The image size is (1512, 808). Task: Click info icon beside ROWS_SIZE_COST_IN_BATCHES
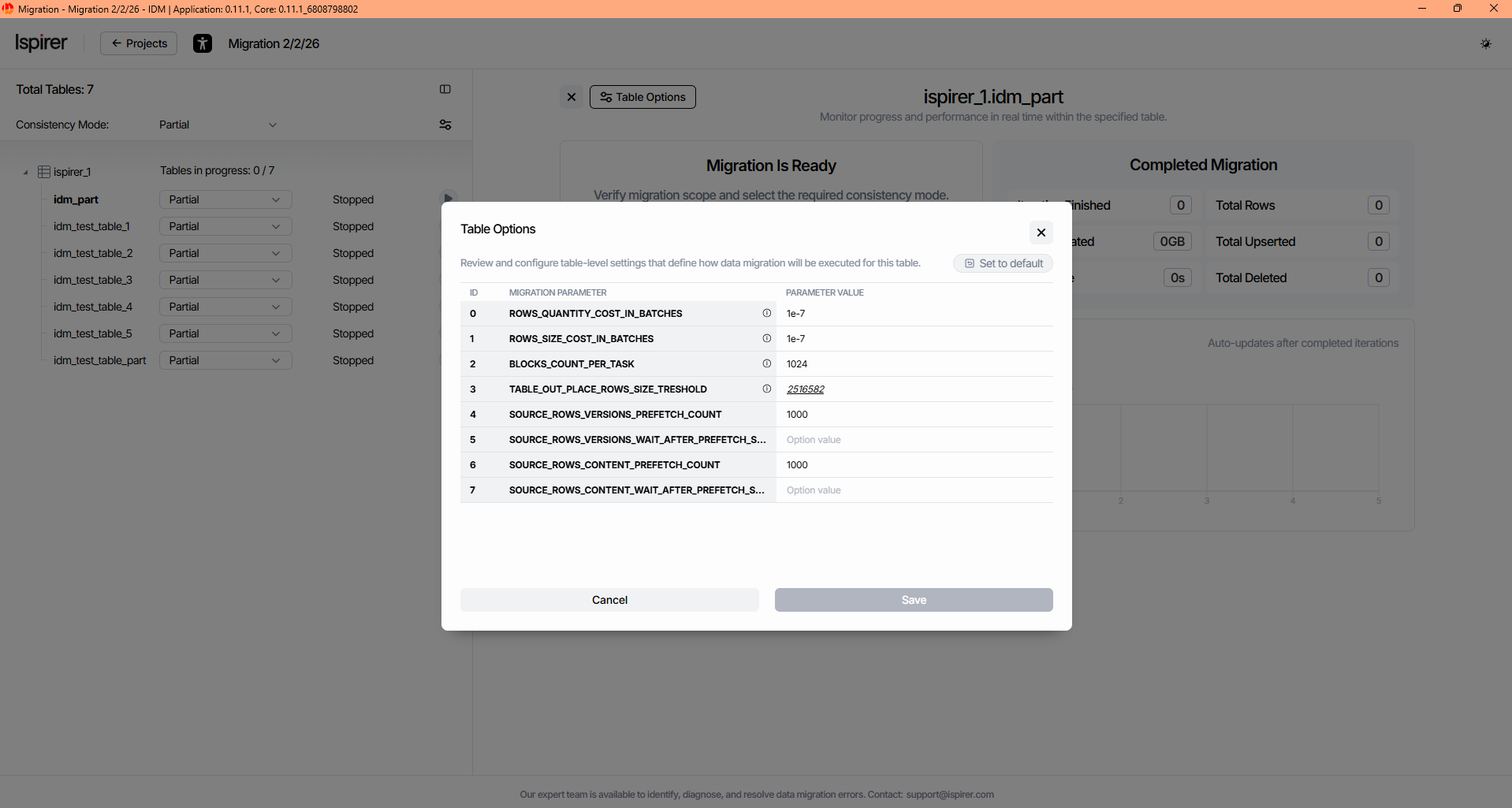[766, 338]
